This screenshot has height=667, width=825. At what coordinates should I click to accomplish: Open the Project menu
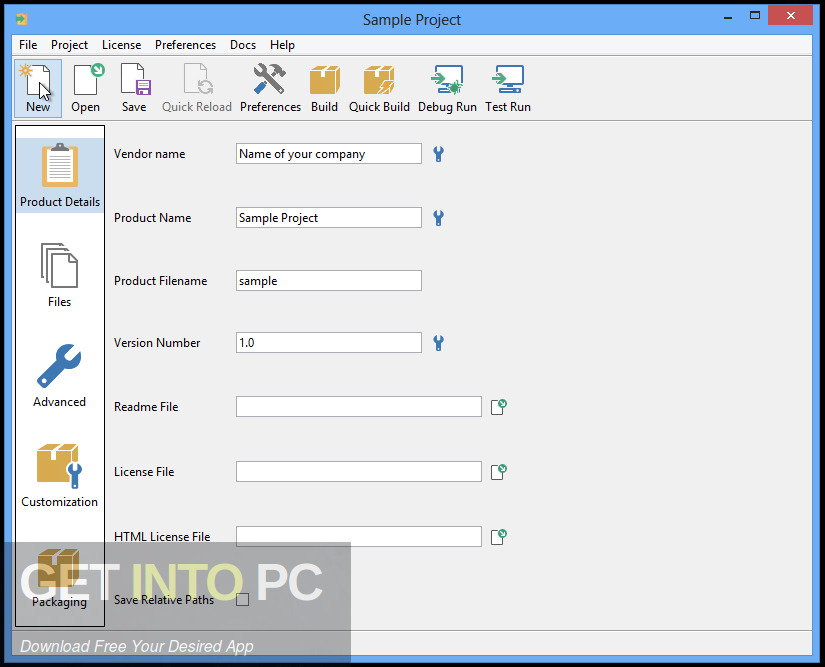[x=69, y=45]
